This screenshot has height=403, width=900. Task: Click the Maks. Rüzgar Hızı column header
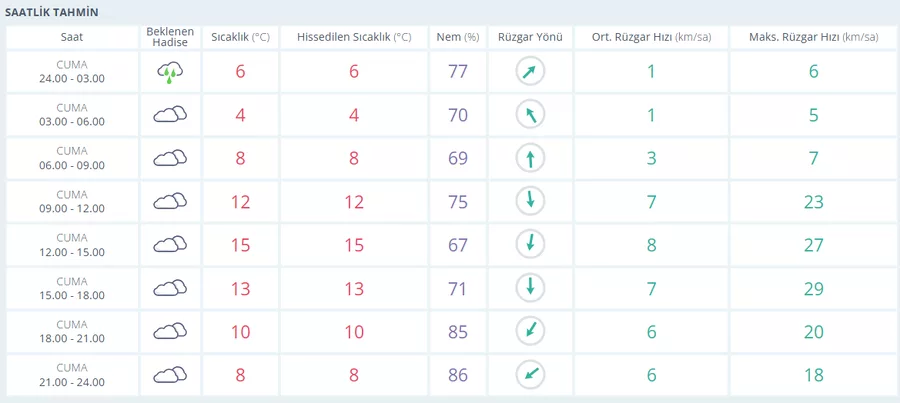pyautogui.click(x=812, y=37)
